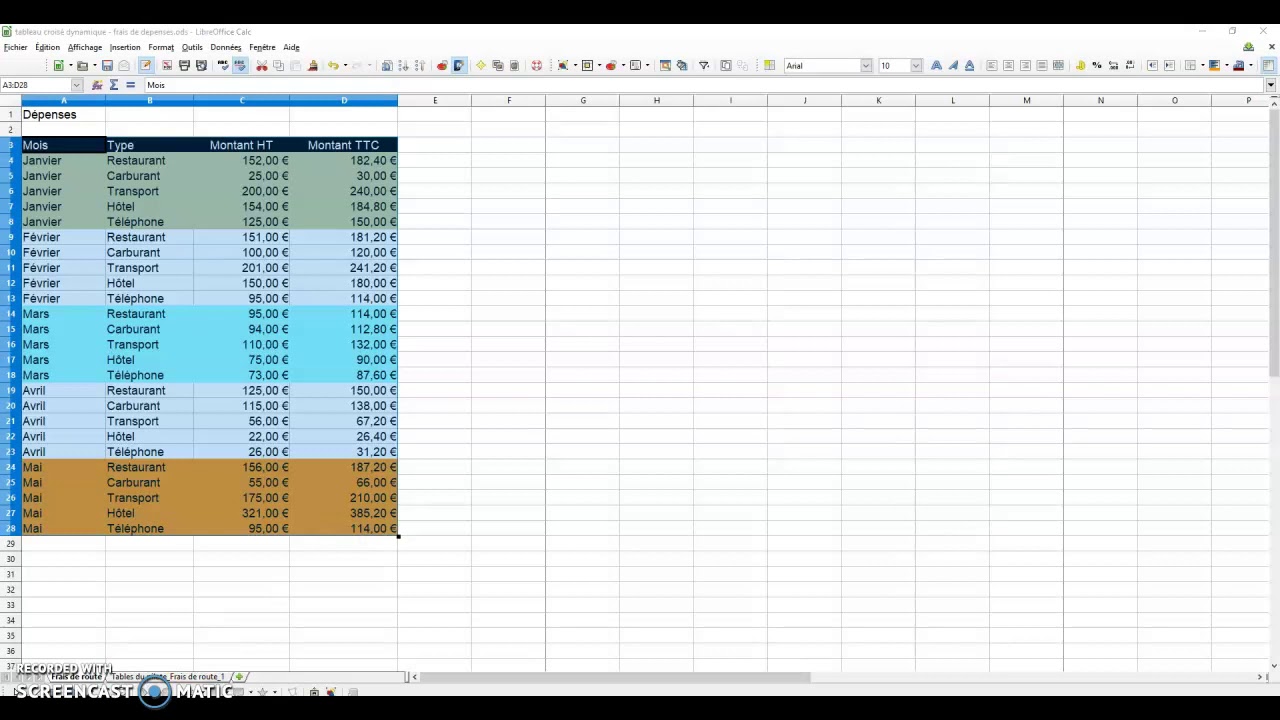The width and height of the screenshot is (1280, 720).
Task: Click Sort Descending icon
Action: pyautogui.click(x=420, y=65)
